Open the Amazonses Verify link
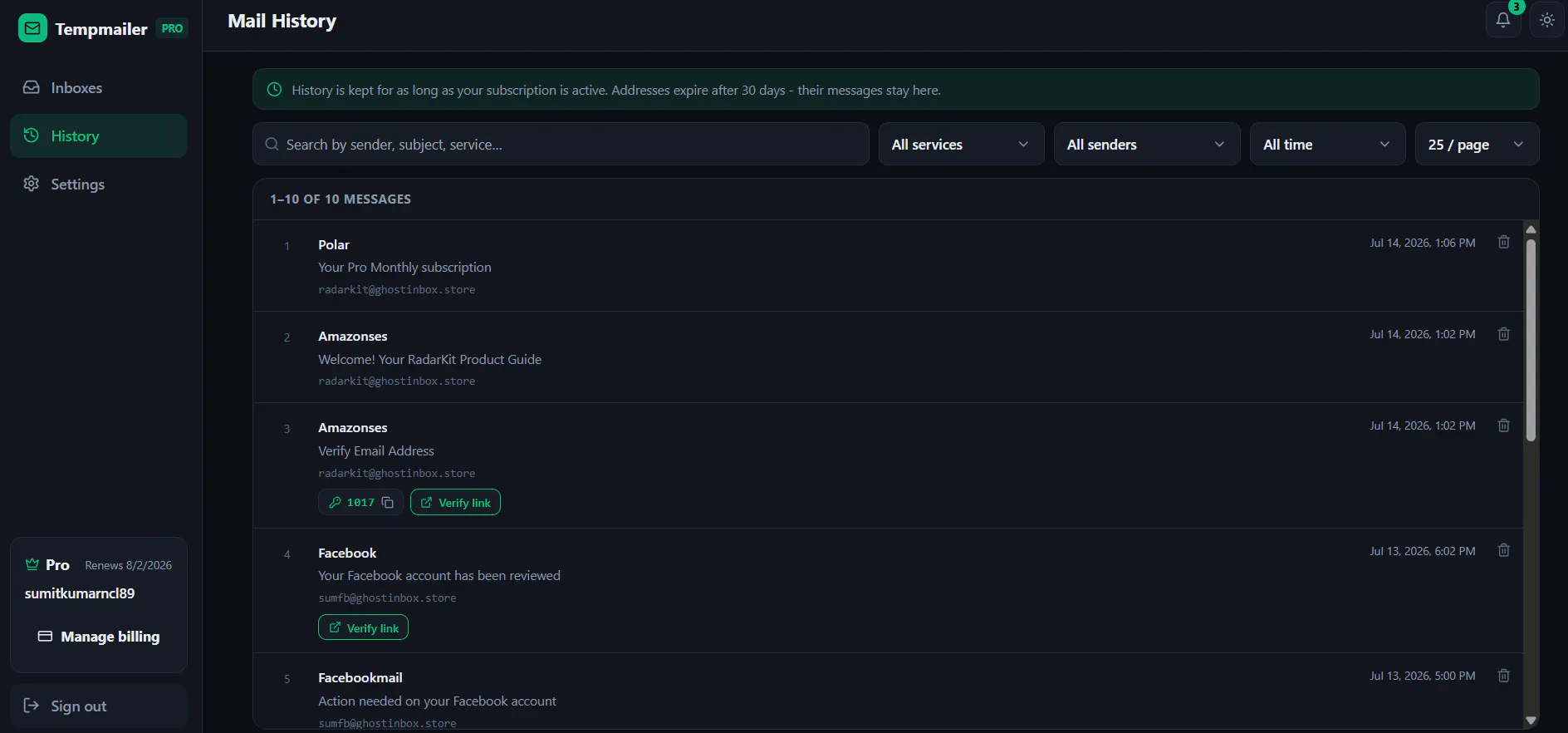 point(455,503)
